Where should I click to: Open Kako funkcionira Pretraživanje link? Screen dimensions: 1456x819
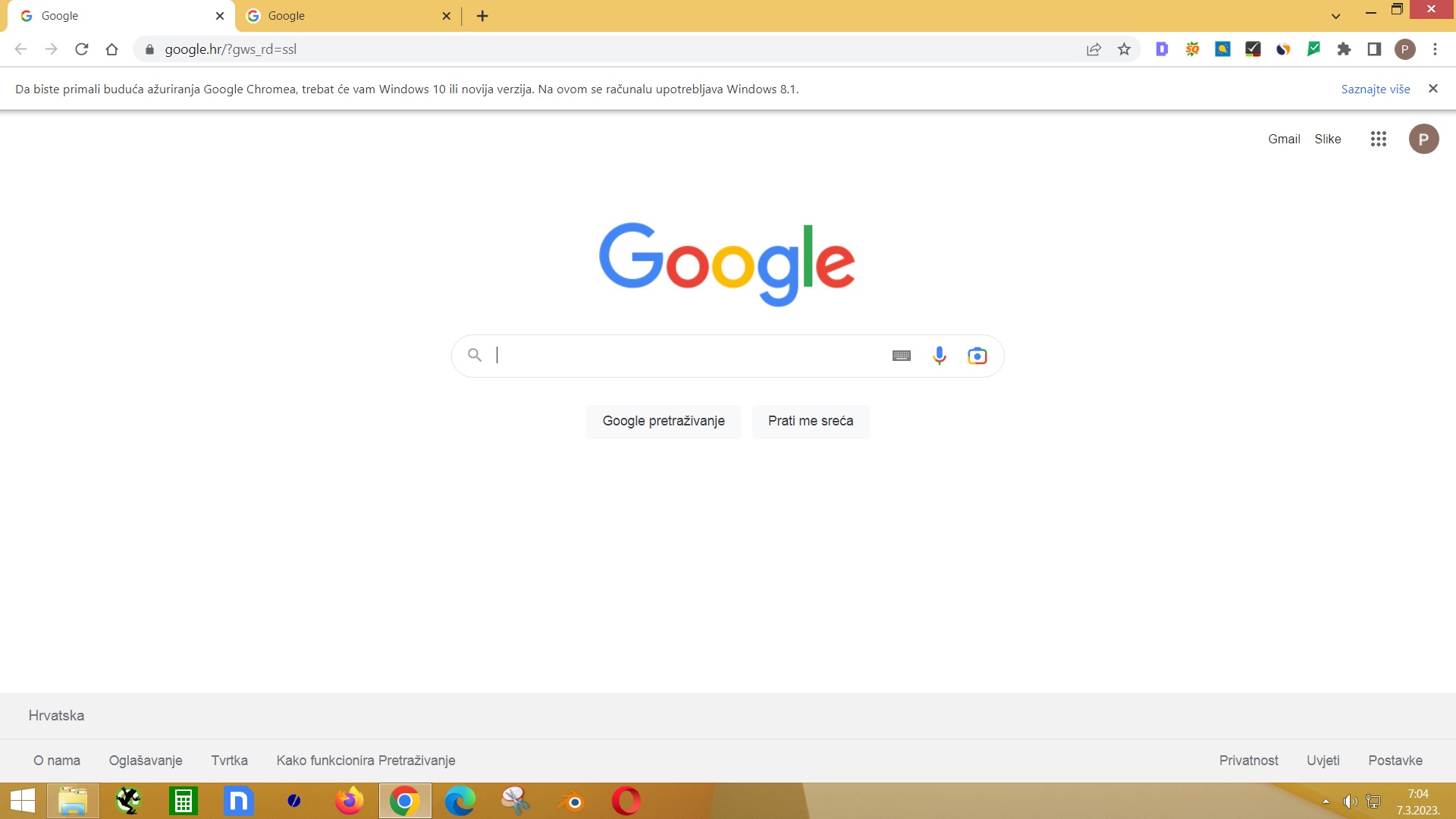[x=366, y=761]
